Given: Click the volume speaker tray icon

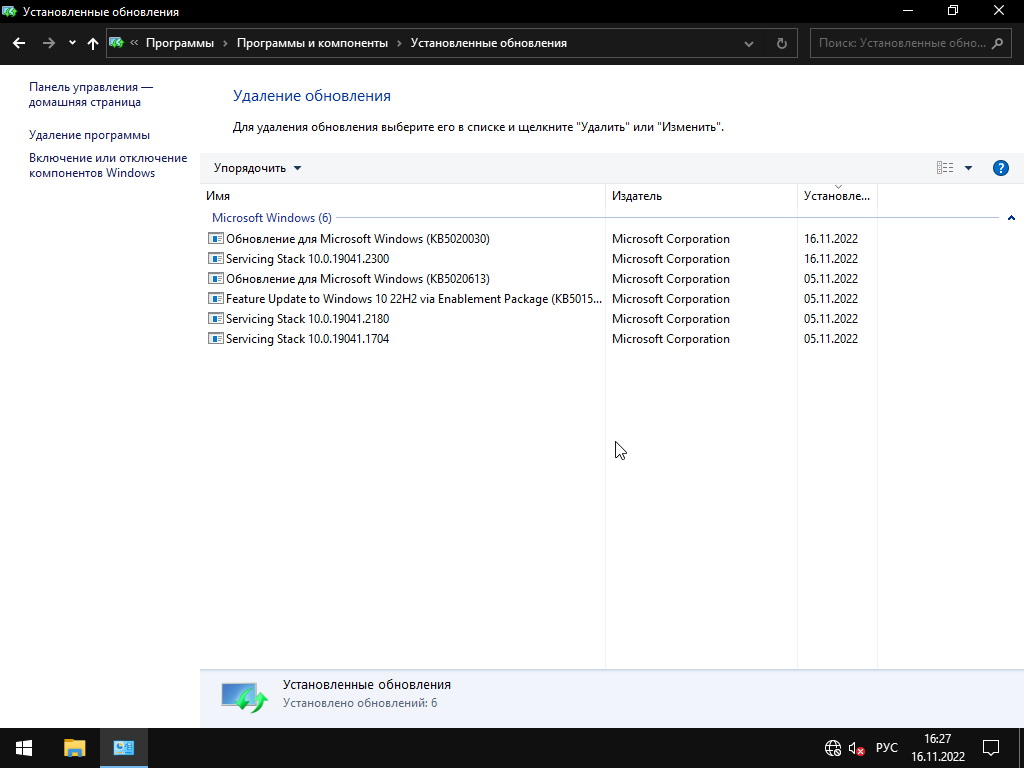Looking at the screenshot, I should click(856, 748).
